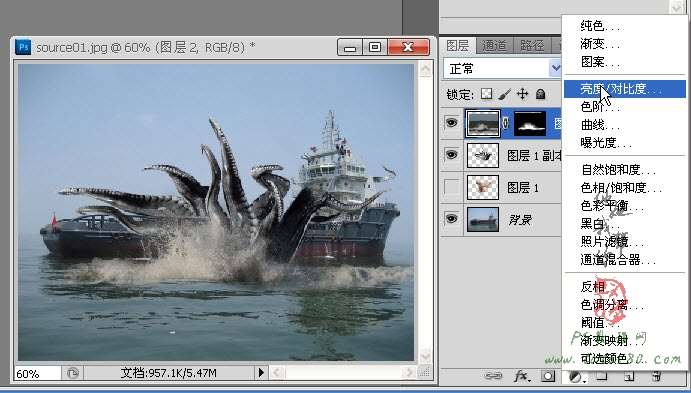The height and width of the screenshot is (393, 691).
Task: Hide the top masked layer via eye icon
Action: 451,122
